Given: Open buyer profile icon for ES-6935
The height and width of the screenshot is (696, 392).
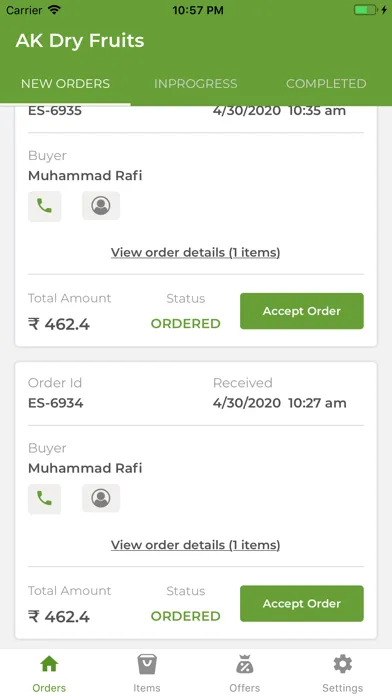Looking at the screenshot, I should [101, 206].
